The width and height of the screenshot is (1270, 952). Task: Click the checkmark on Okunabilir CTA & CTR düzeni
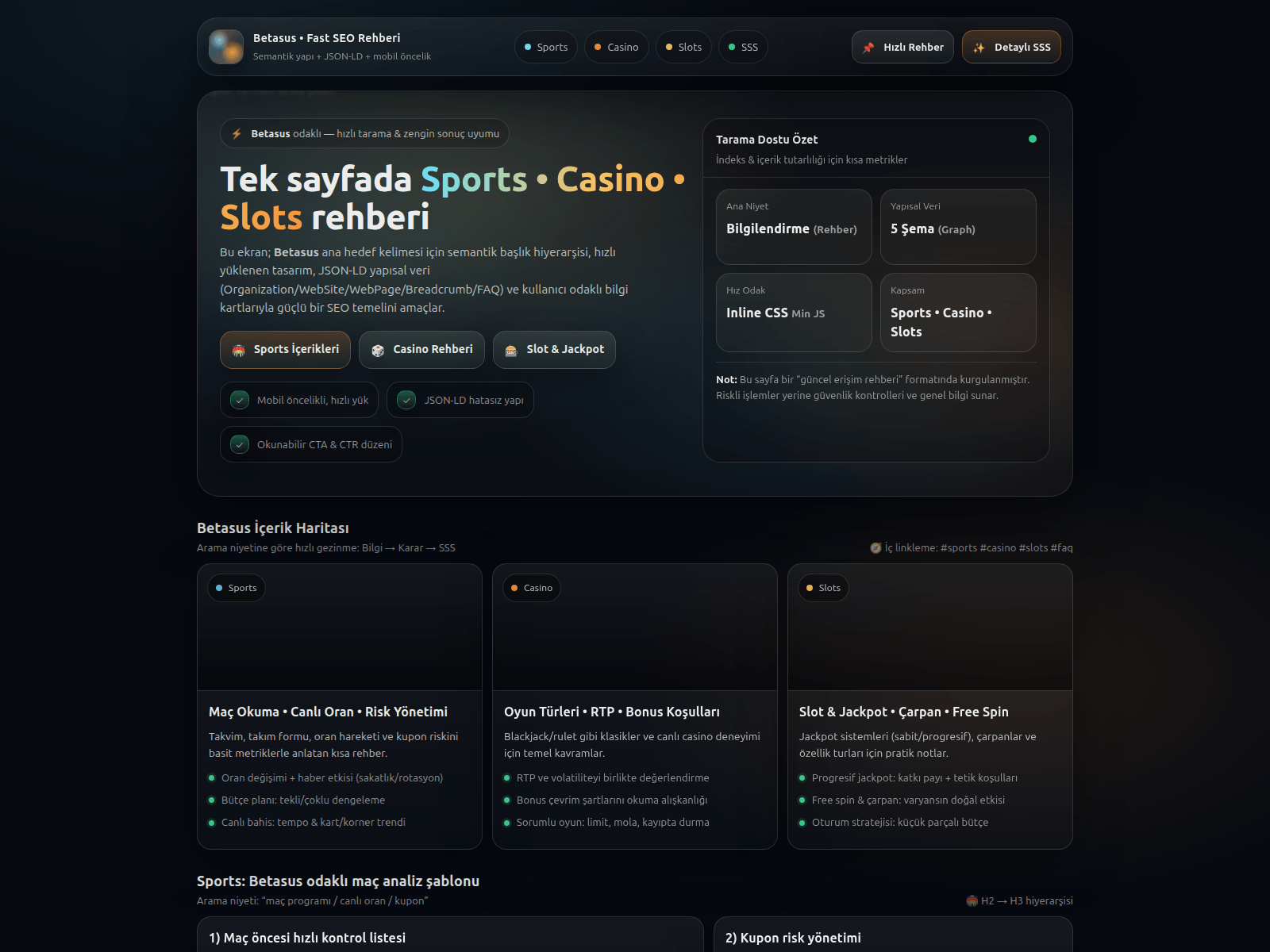pos(240,444)
